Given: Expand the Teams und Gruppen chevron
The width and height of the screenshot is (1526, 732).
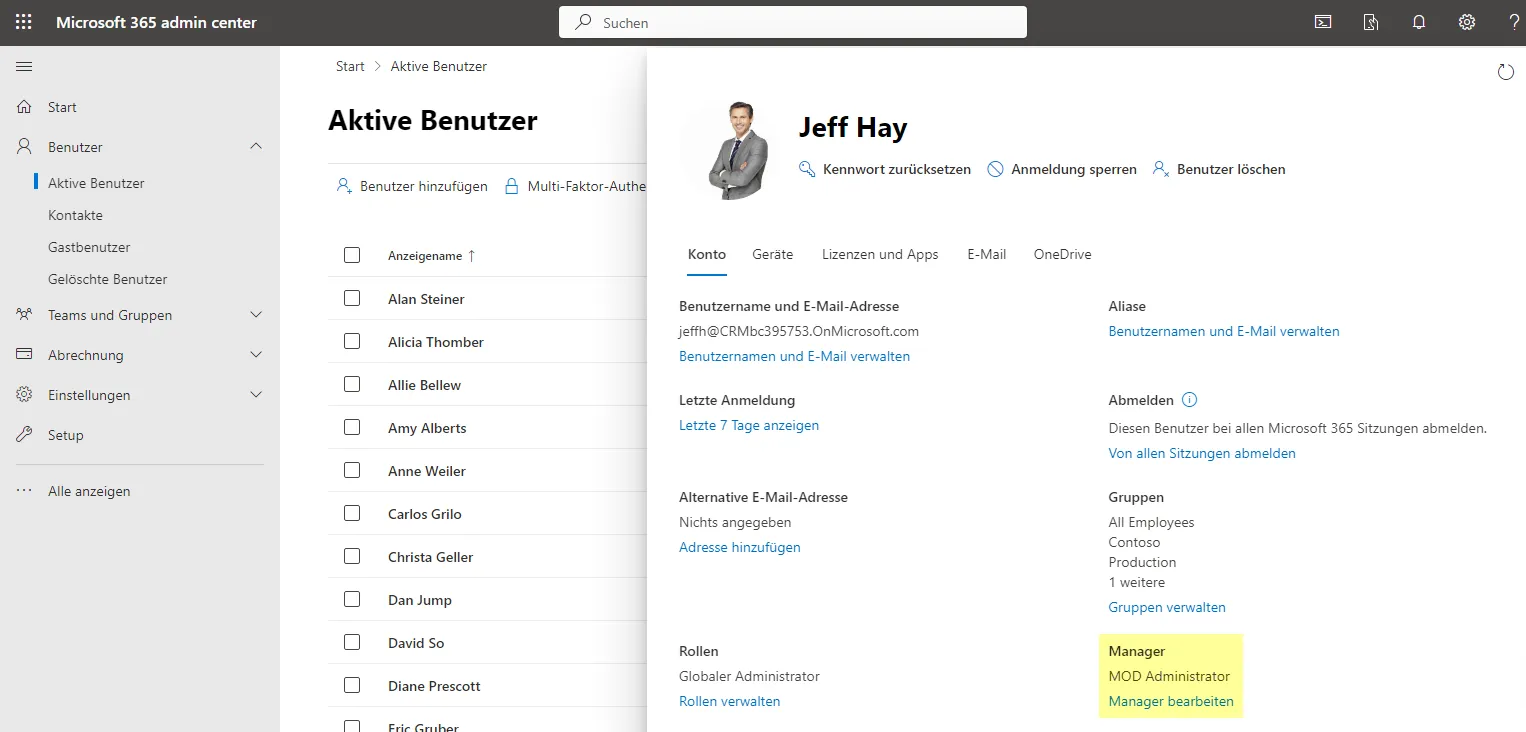Looking at the screenshot, I should (x=256, y=315).
